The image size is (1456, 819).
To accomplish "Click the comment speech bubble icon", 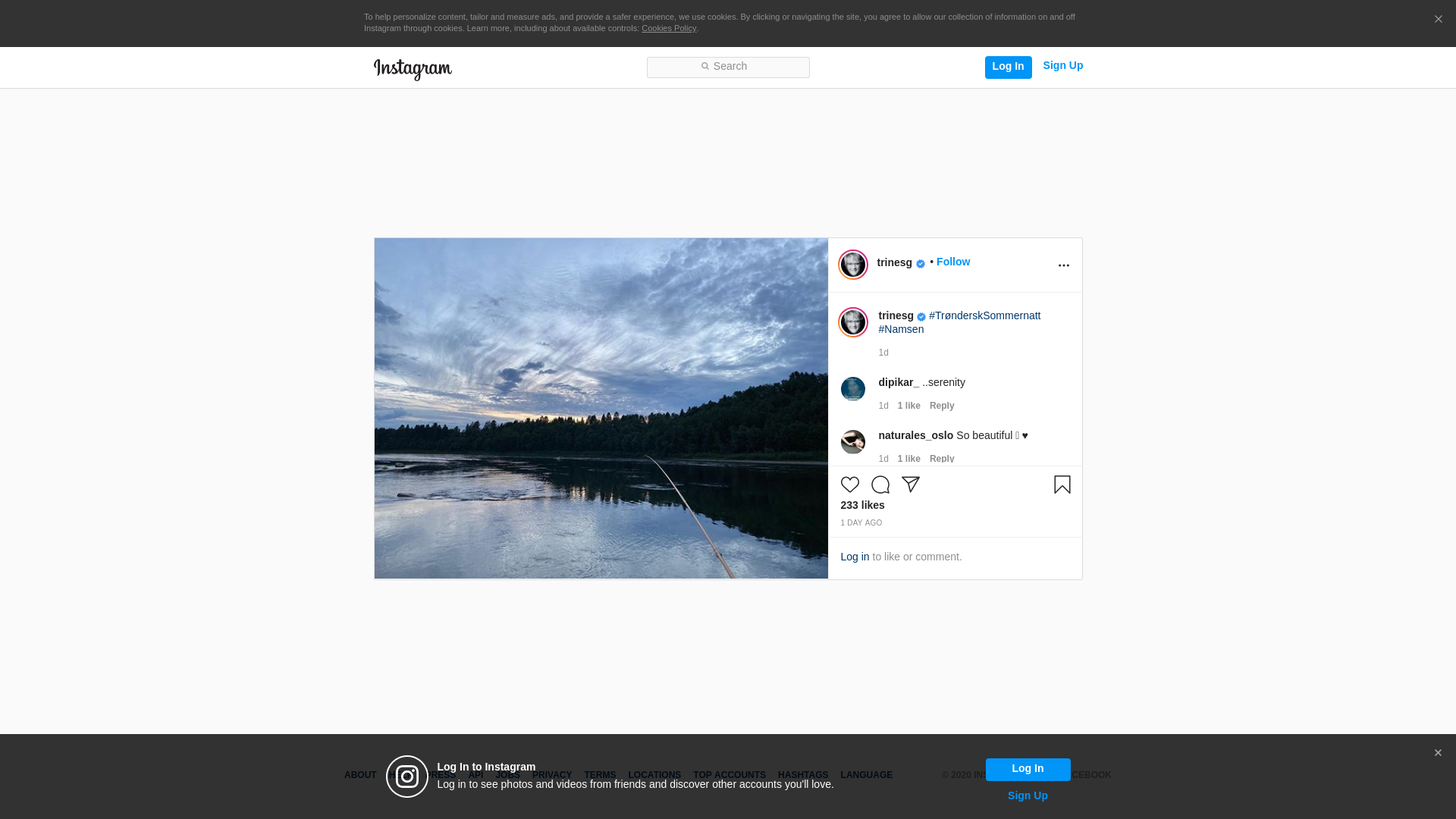I will (880, 485).
